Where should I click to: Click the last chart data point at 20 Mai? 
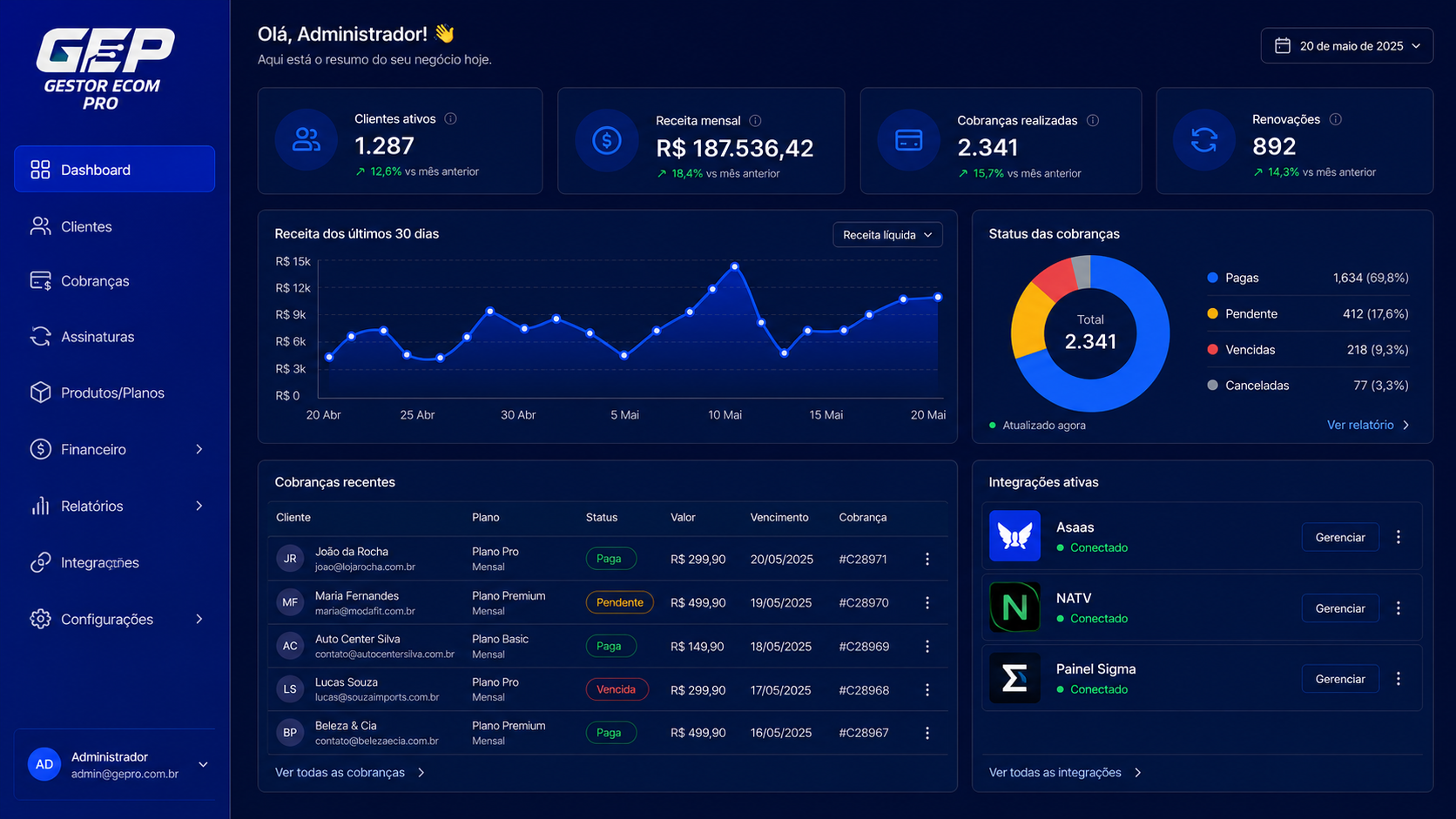click(x=938, y=297)
